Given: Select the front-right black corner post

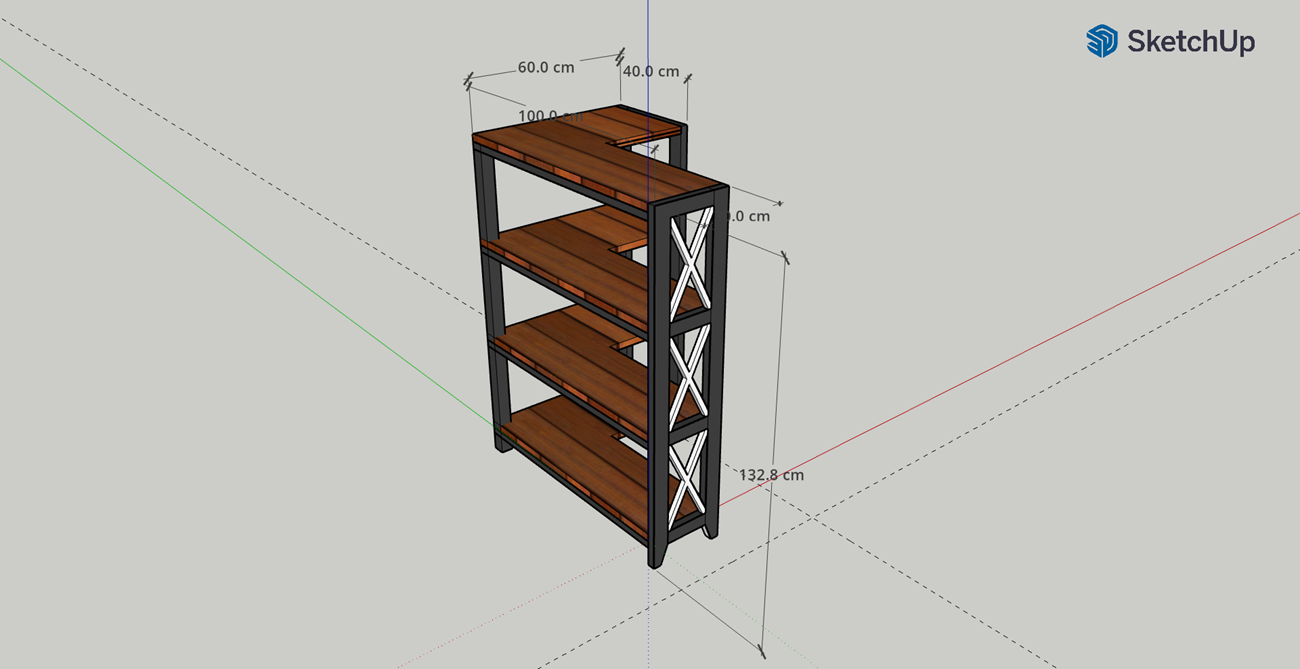Looking at the screenshot, I should click(660, 400).
